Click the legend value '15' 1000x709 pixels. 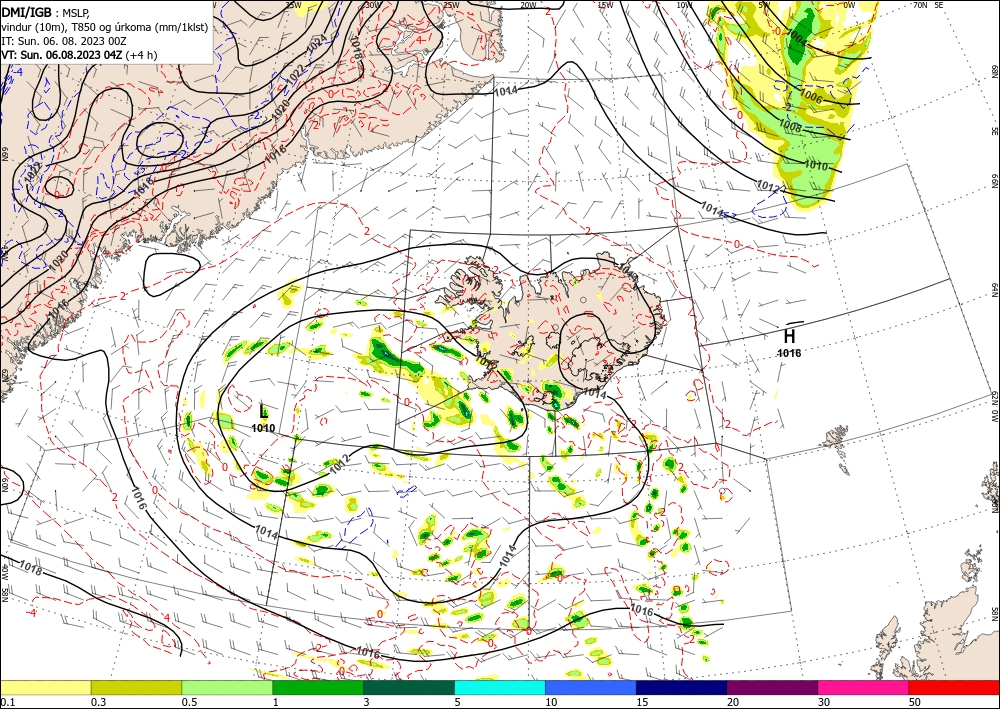point(642,702)
